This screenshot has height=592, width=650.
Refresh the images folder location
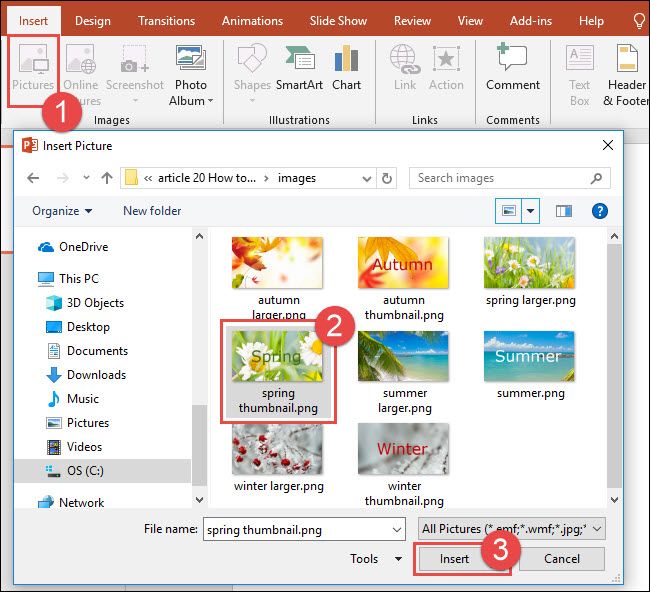click(387, 178)
